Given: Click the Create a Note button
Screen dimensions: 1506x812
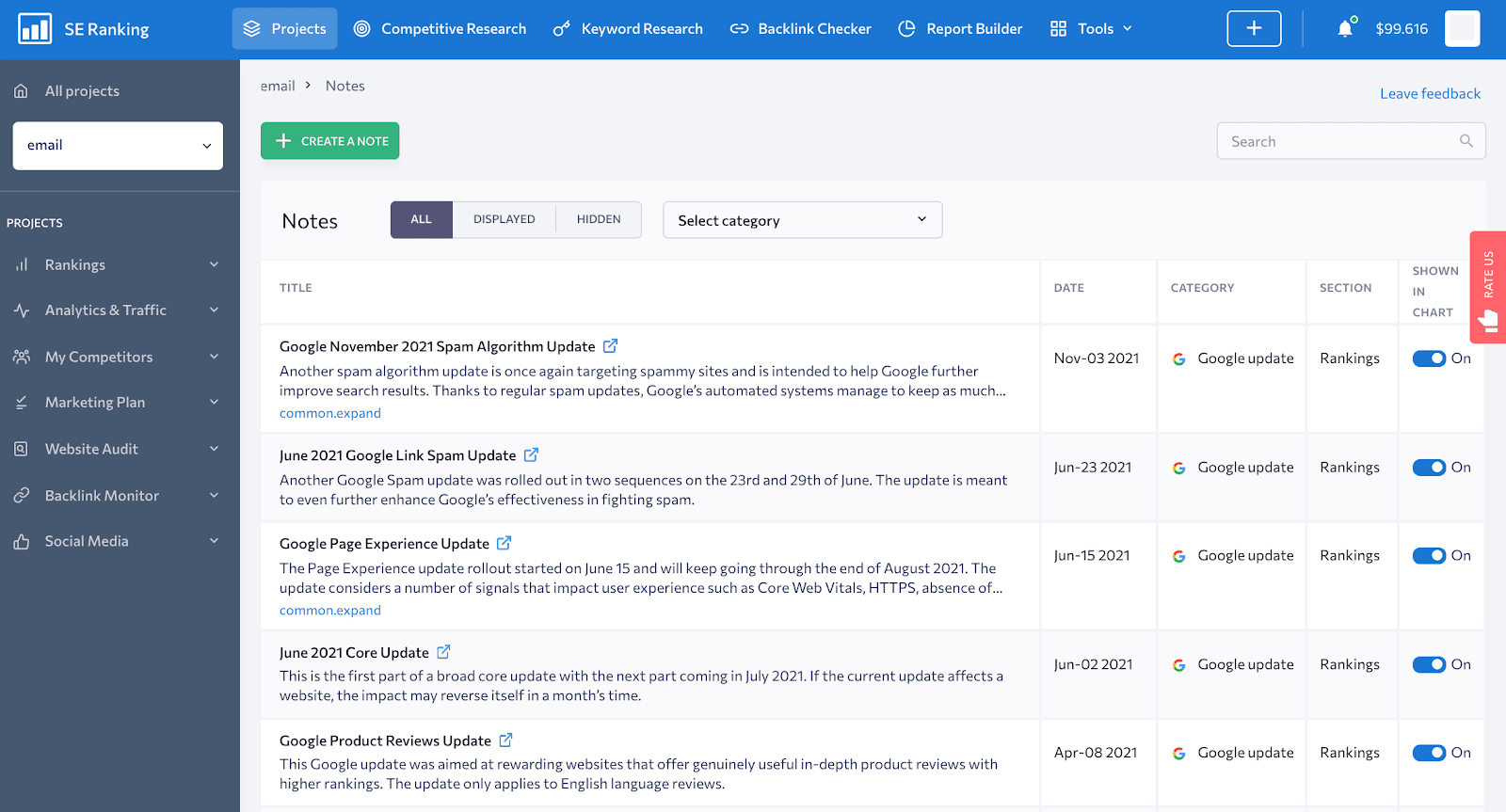Looking at the screenshot, I should pyautogui.click(x=330, y=141).
